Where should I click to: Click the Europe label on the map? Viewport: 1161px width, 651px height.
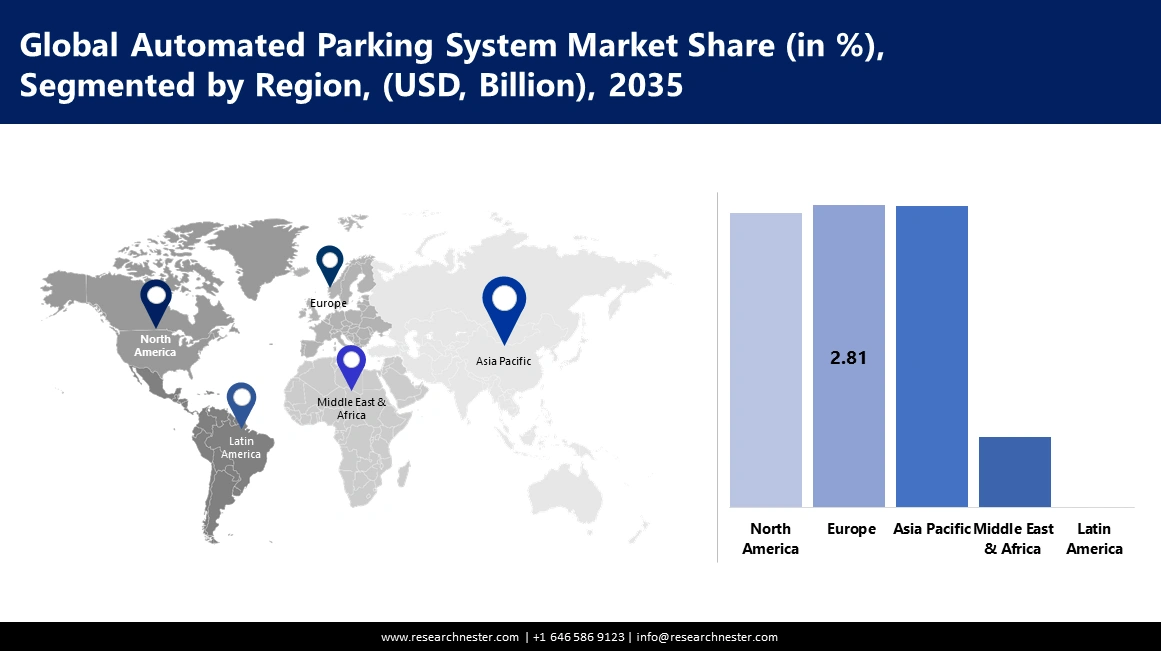(328, 304)
